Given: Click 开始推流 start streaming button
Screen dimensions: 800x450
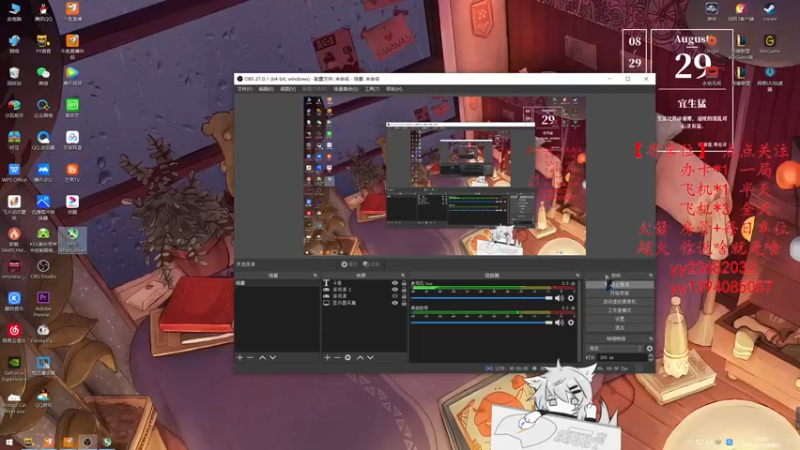Looking at the screenshot, I should [619, 285].
